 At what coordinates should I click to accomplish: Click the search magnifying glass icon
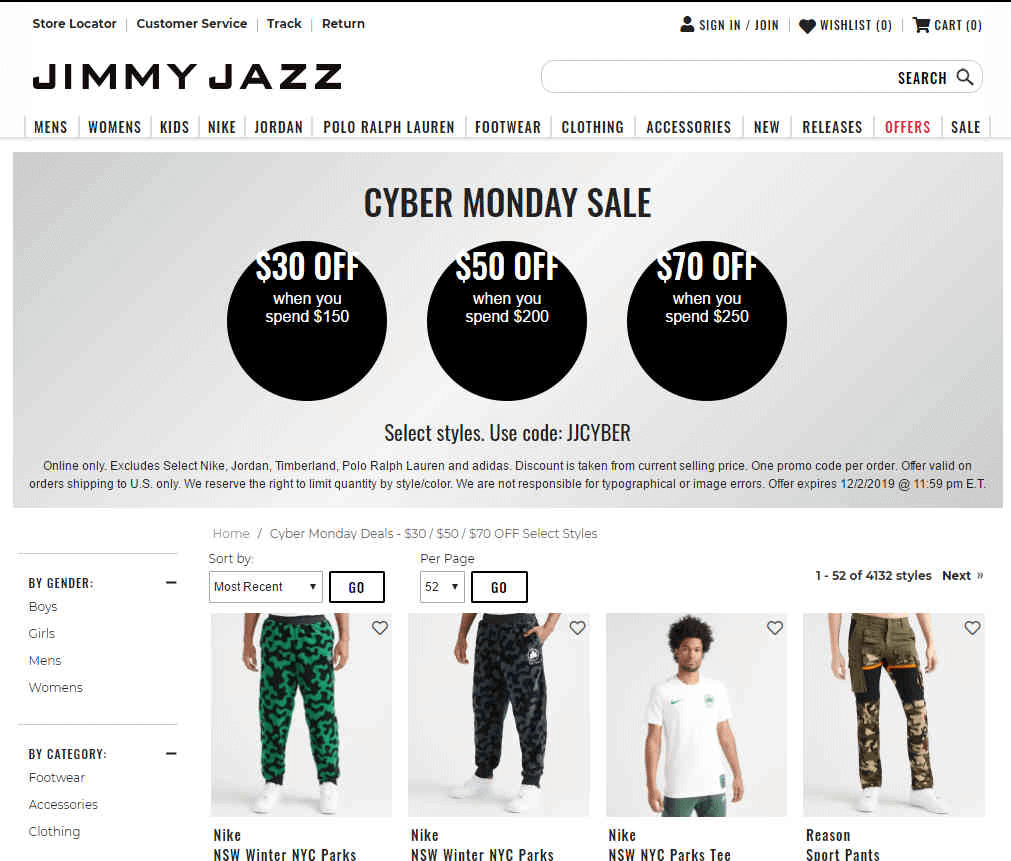point(965,77)
